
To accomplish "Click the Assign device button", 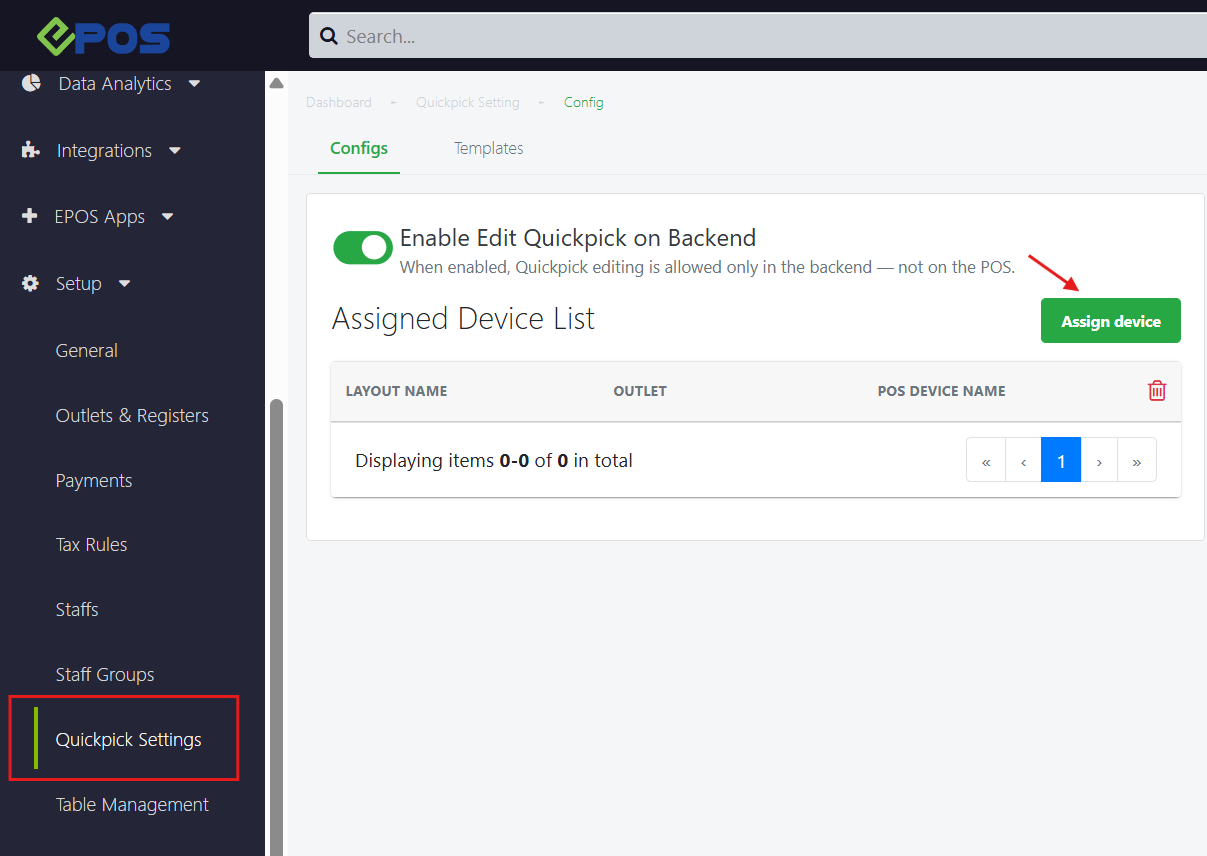I will [1110, 321].
